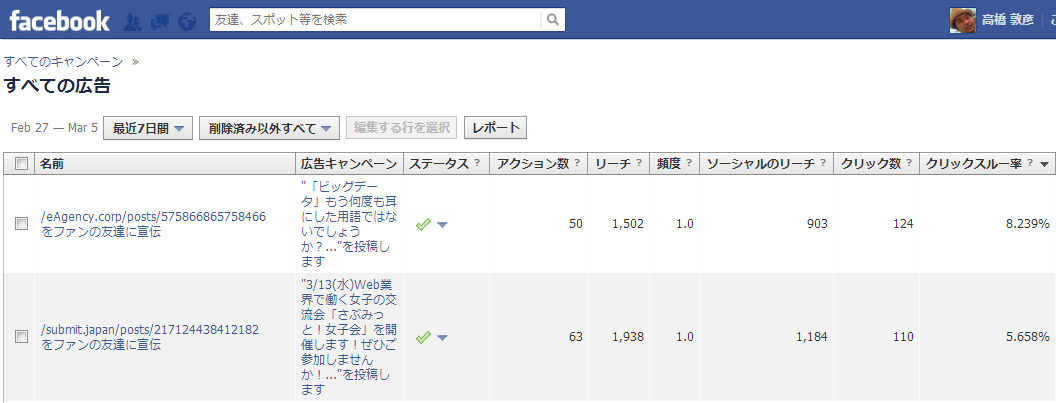Click the search magnifier button
Screen dimensions: 1056x403
tap(553, 20)
